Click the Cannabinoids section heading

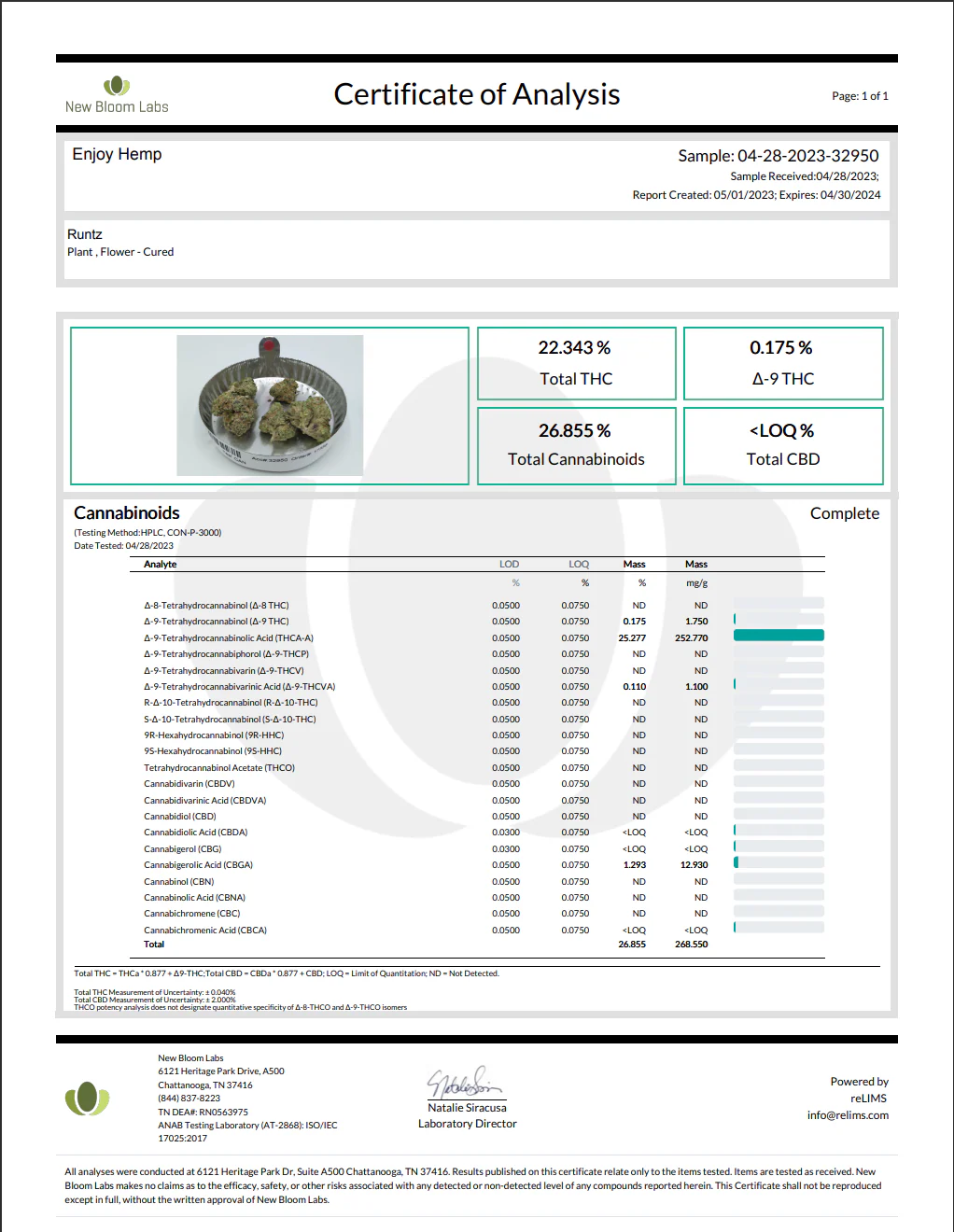coord(127,512)
